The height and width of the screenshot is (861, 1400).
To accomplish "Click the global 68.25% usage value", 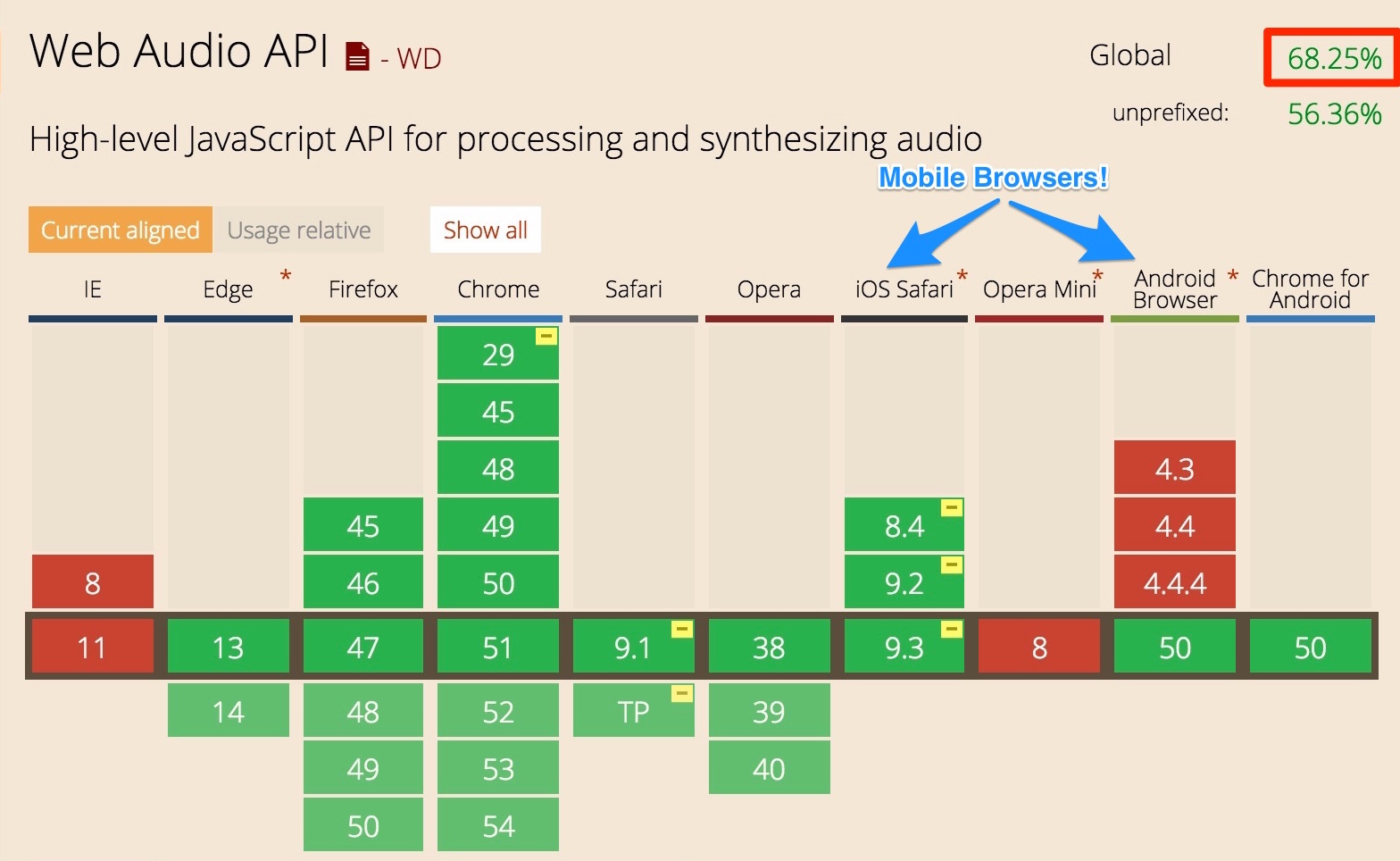I will [1334, 59].
